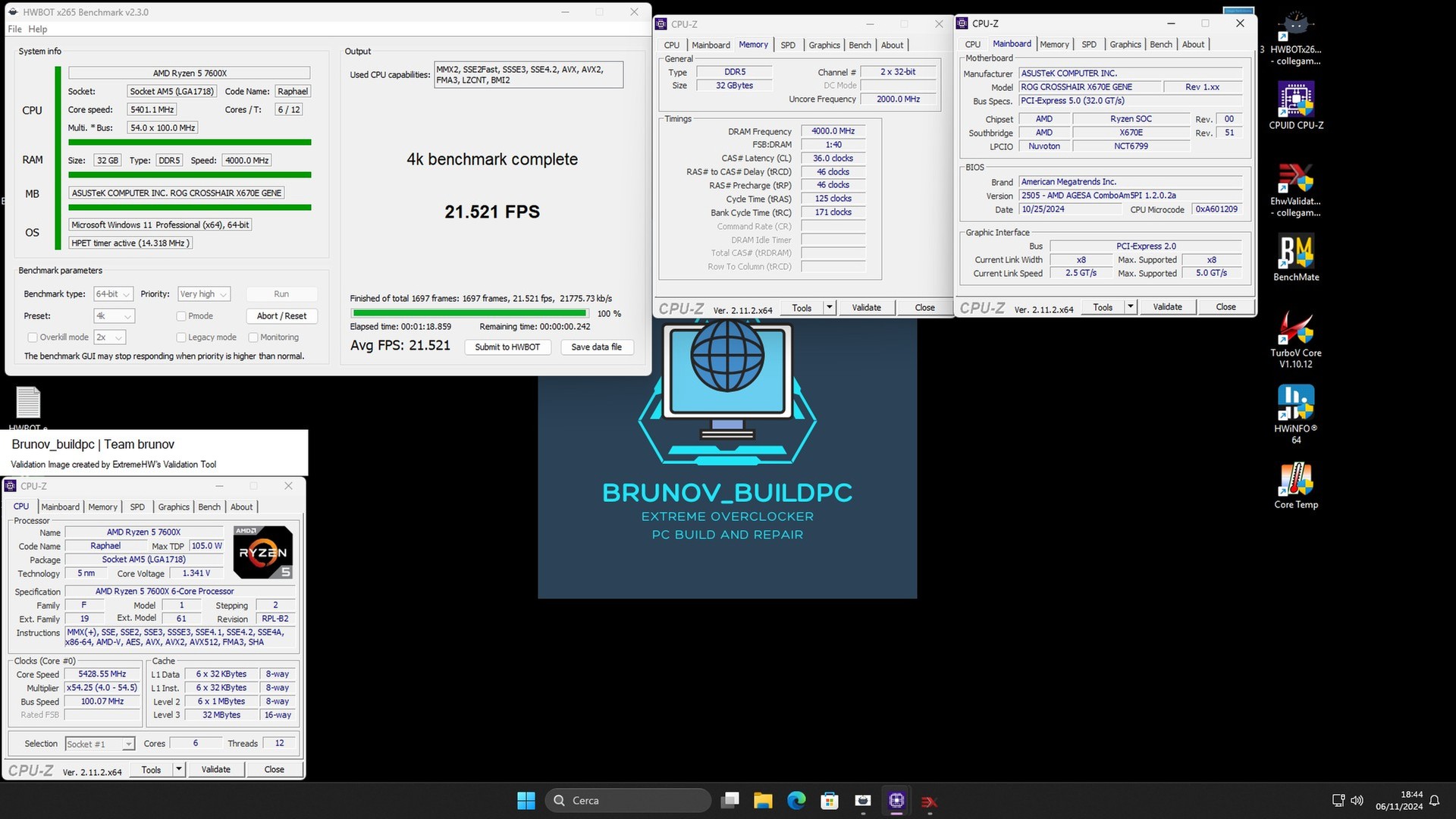This screenshot has width=1456, height=819.
Task: Click the CPU-Z Memory window title icon
Action: [661, 24]
